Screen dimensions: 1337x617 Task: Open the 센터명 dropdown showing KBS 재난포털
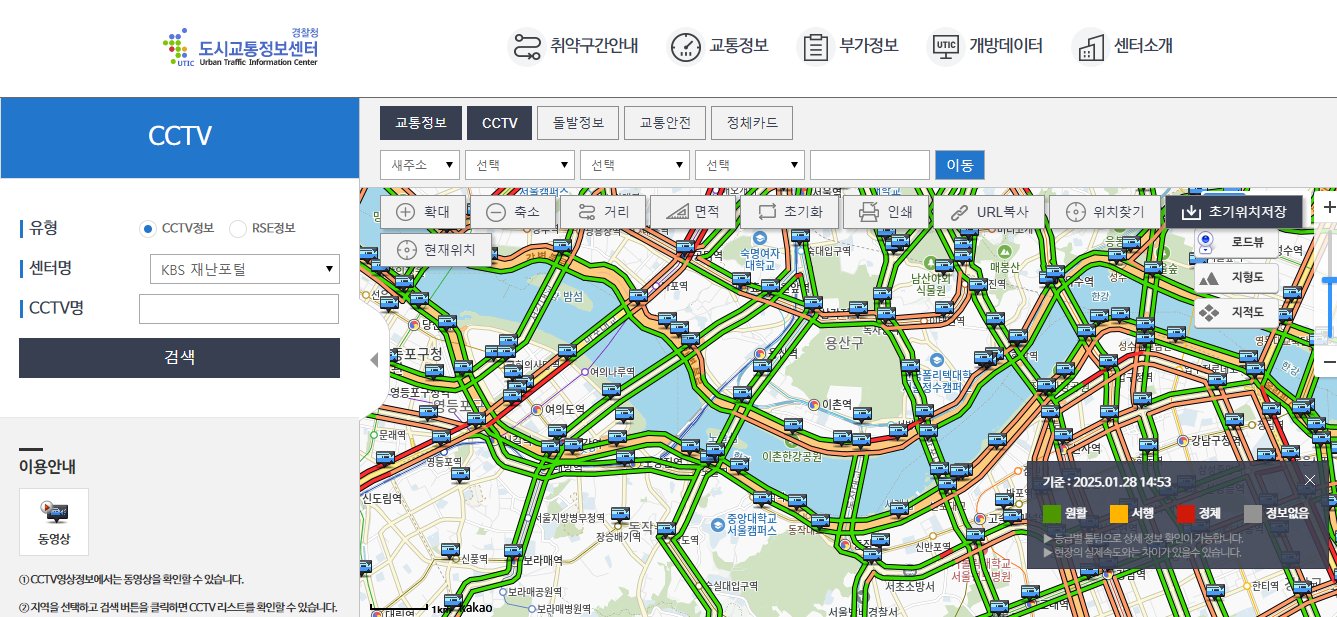tap(244, 268)
